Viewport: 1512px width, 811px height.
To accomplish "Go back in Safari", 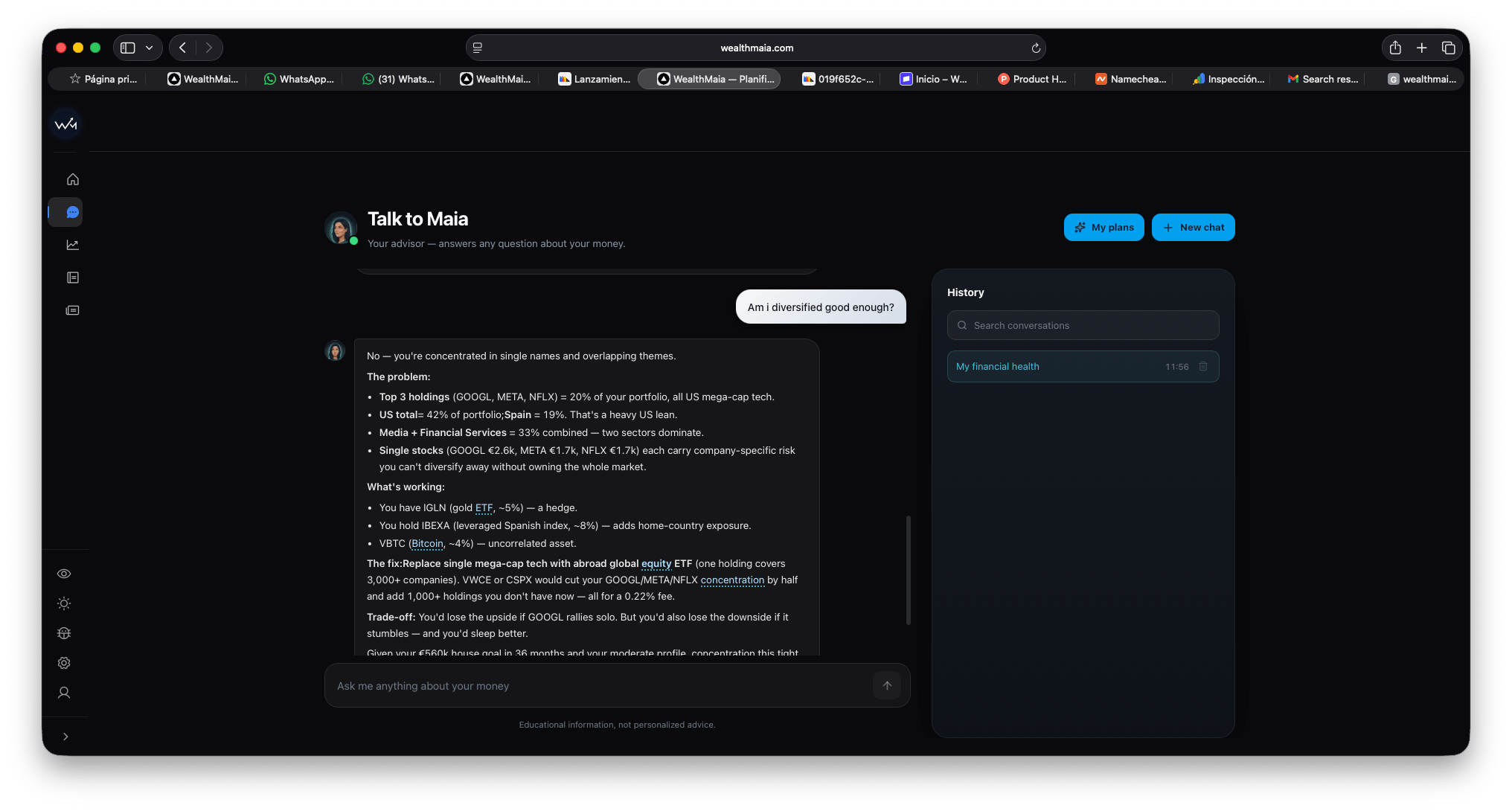I will pos(183,48).
